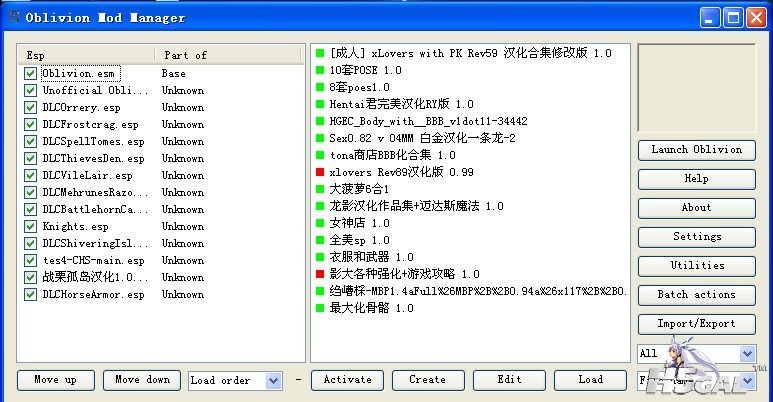Screen dimensions: 773x402
Task: Open the Utilities button menu
Action: coord(696,265)
